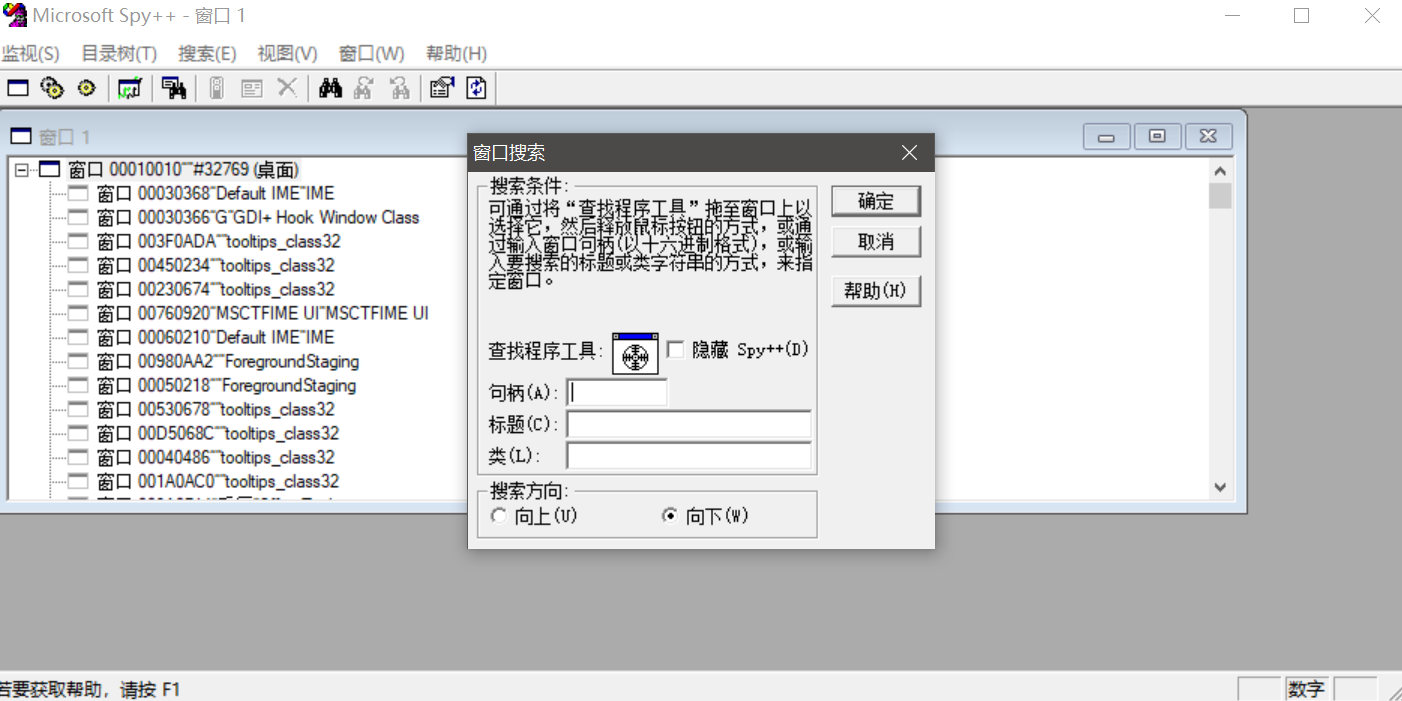Click the 帮助(H) button in dialog
The image size is (1402, 701).
click(x=875, y=291)
